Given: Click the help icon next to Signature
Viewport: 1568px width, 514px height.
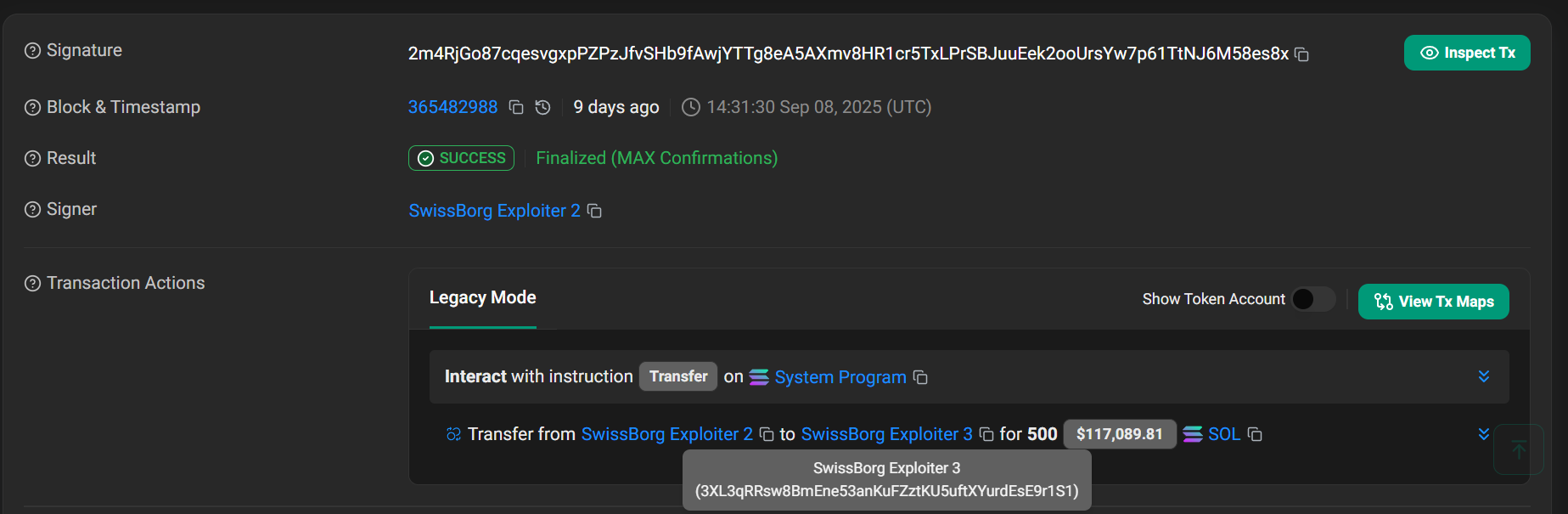Looking at the screenshot, I should 32,51.
